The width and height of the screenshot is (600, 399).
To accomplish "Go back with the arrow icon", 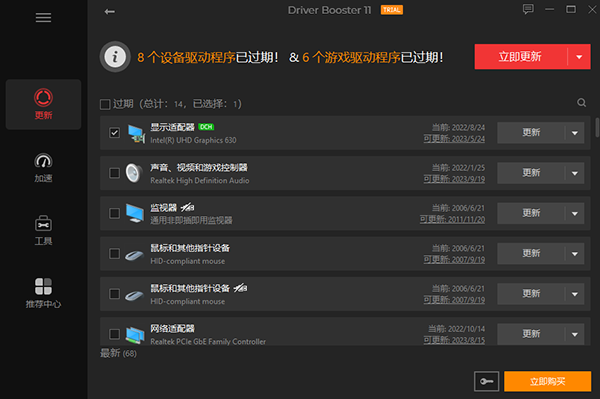I will pyautogui.click(x=109, y=12).
